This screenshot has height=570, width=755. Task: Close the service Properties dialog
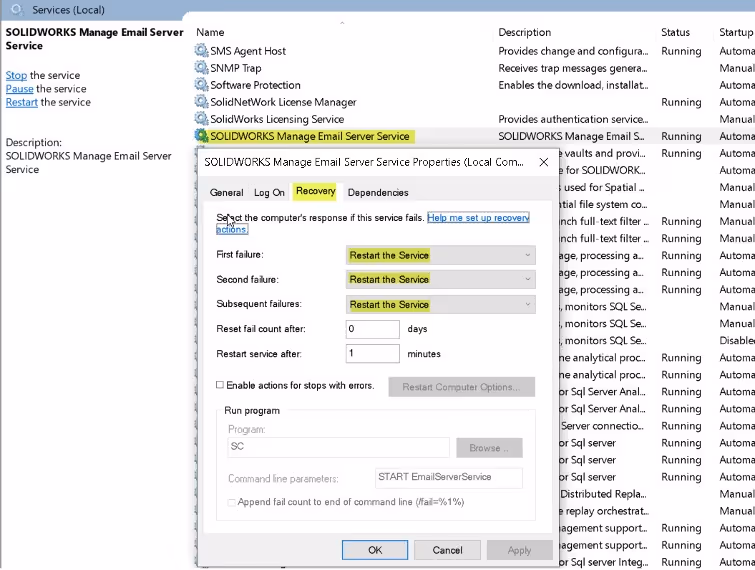pos(544,162)
